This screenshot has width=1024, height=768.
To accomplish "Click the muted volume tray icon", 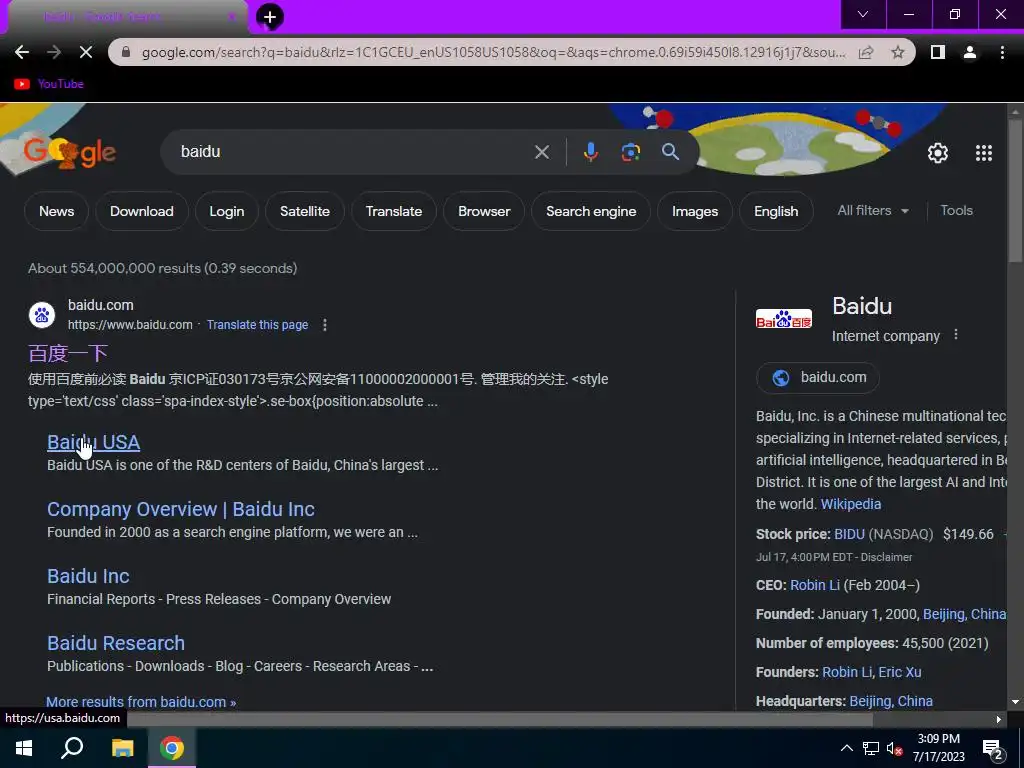I will (x=895, y=748).
